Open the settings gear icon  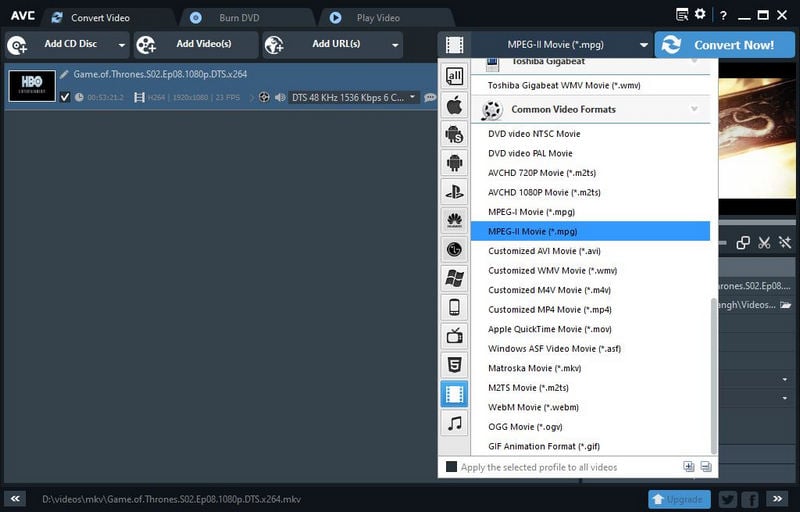coord(700,14)
